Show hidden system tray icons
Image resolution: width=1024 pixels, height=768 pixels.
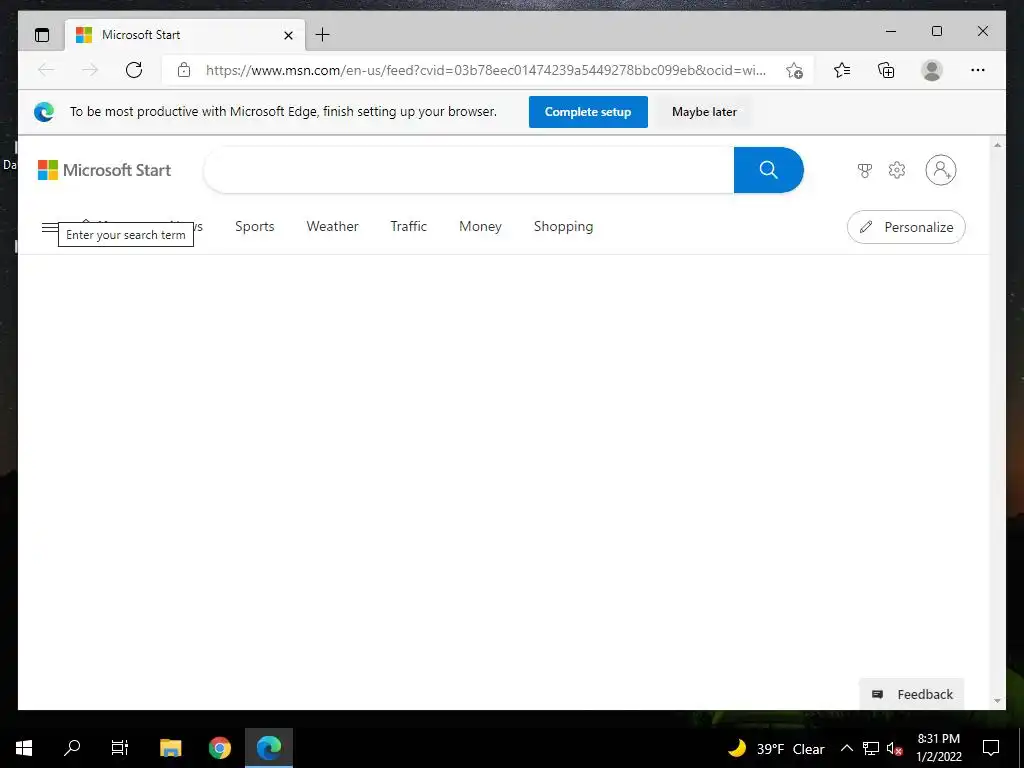(846, 748)
